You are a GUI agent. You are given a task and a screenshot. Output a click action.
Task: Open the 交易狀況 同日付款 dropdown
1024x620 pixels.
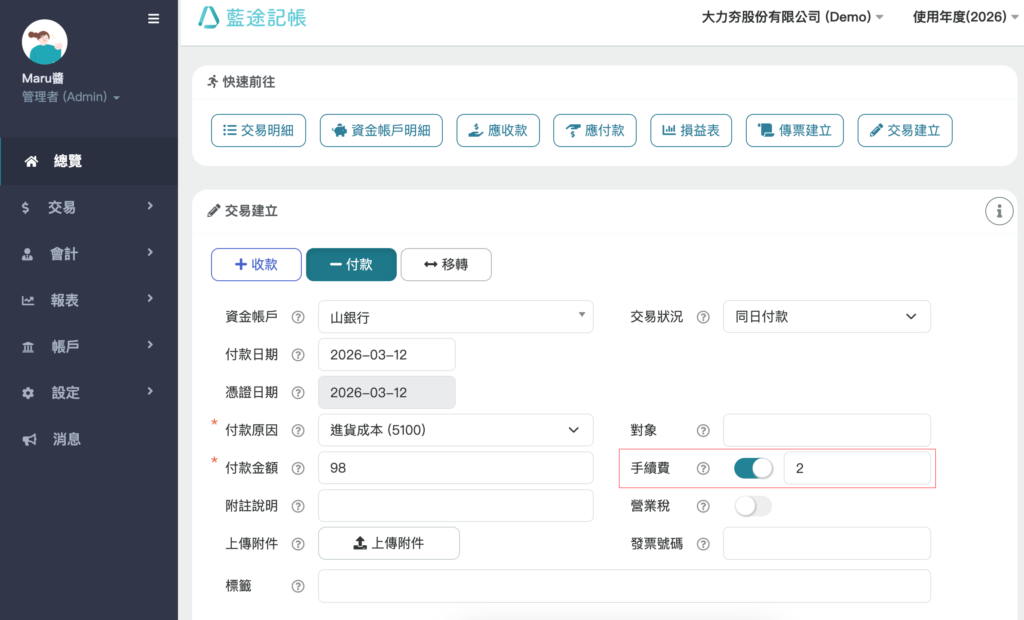[x=826, y=317]
